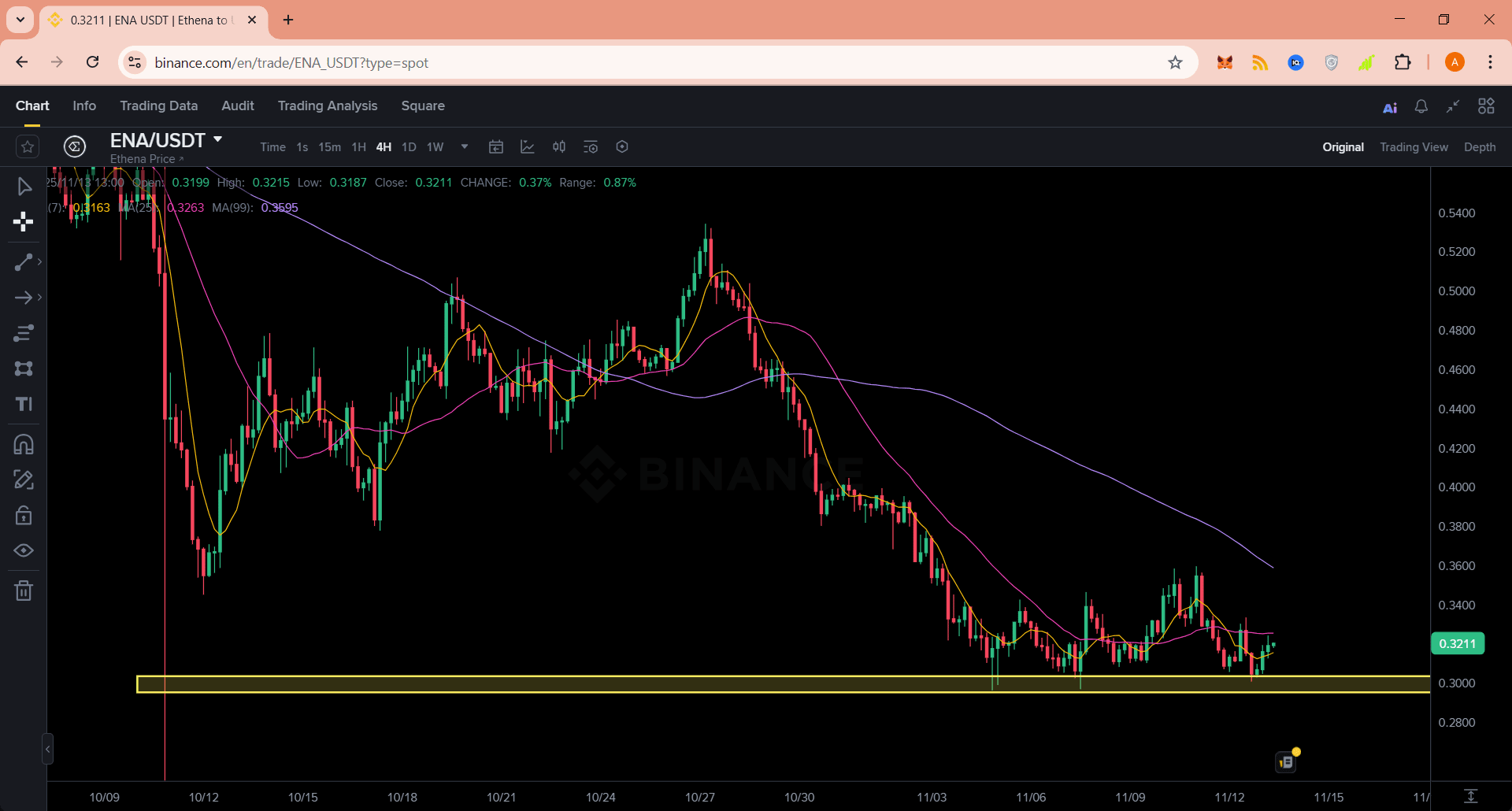Delete drawings with the trash icon
The image size is (1512, 811).
pyautogui.click(x=24, y=591)
